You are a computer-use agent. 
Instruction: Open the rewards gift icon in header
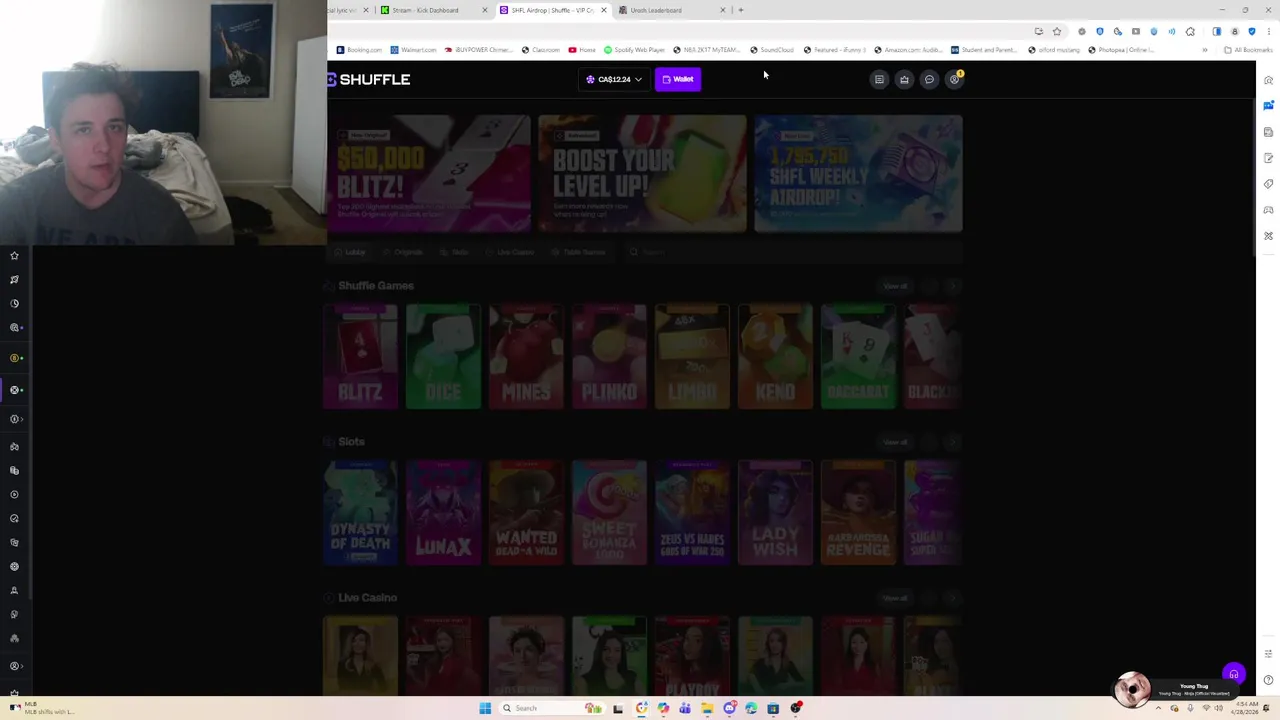(x=904, y=80)
